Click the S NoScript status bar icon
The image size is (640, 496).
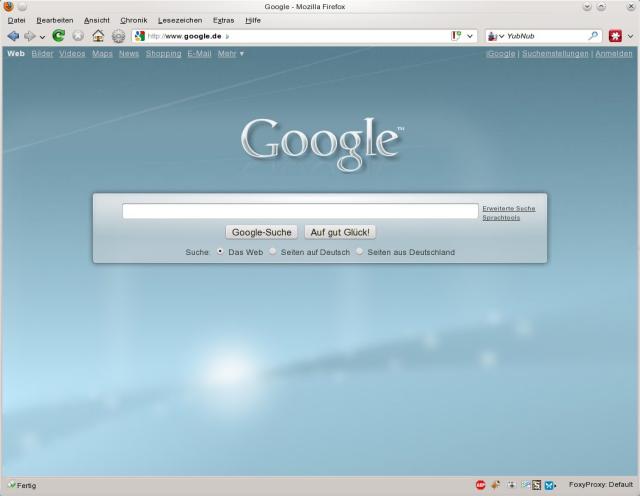tap(536, 485)
